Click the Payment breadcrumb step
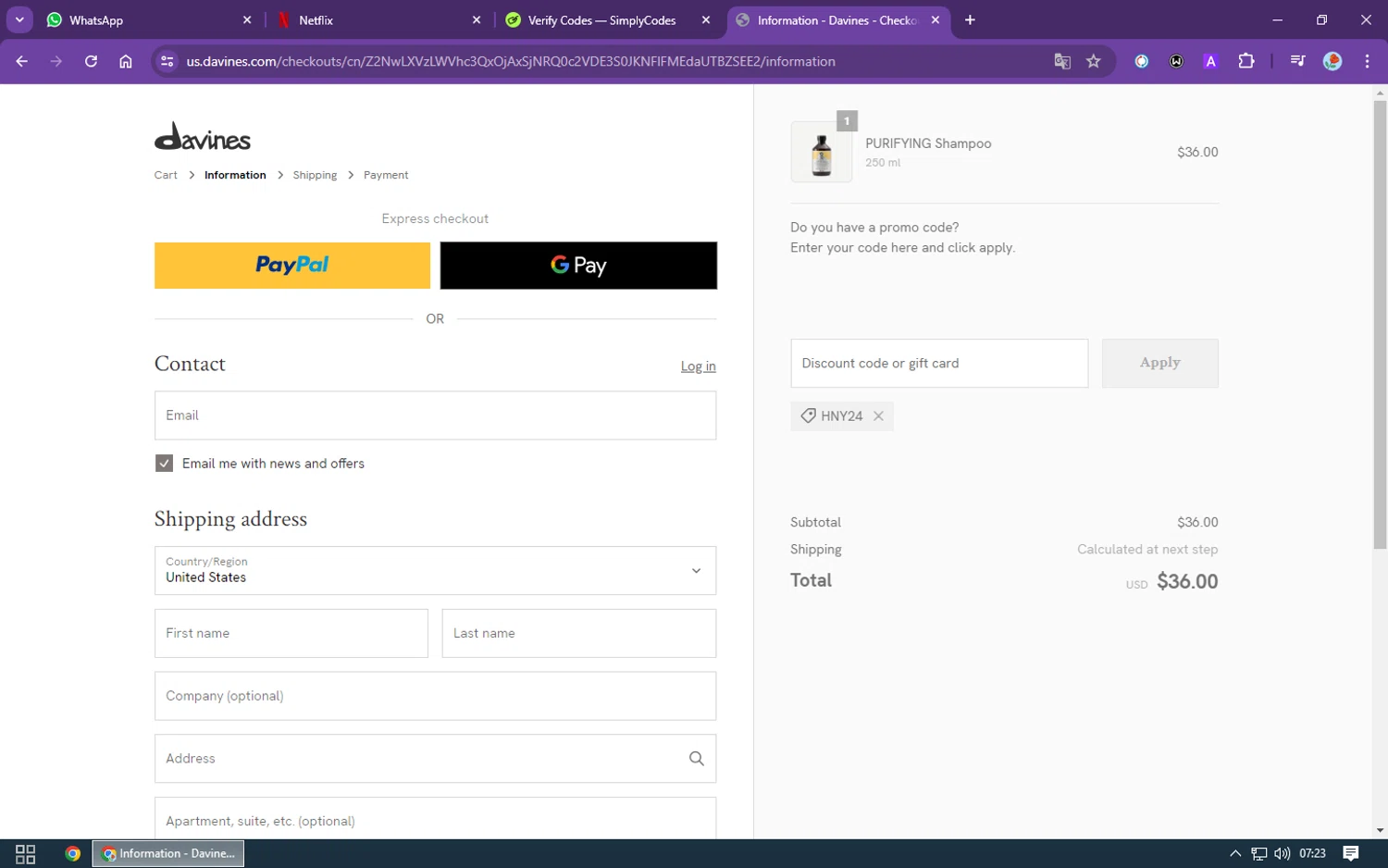This screenshot has height=868, width=1388. [386, 175]
